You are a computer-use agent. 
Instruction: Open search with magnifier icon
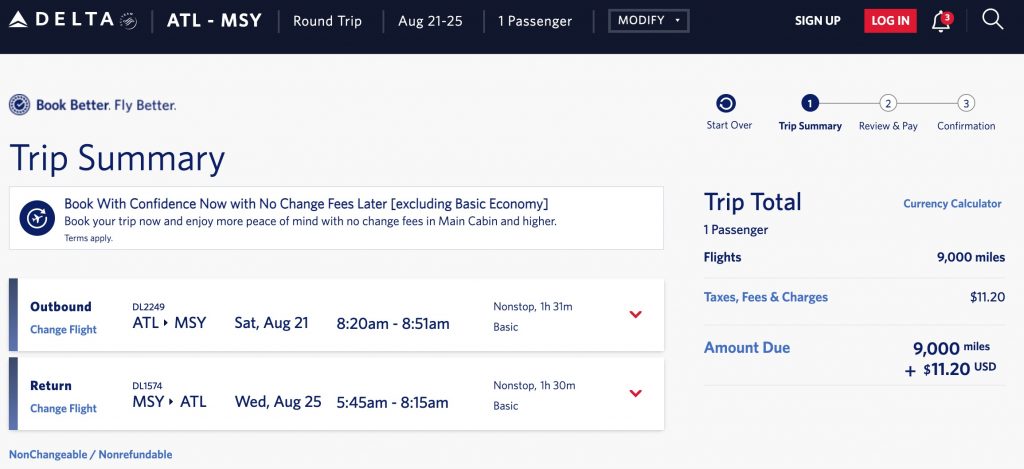[992, 20]
